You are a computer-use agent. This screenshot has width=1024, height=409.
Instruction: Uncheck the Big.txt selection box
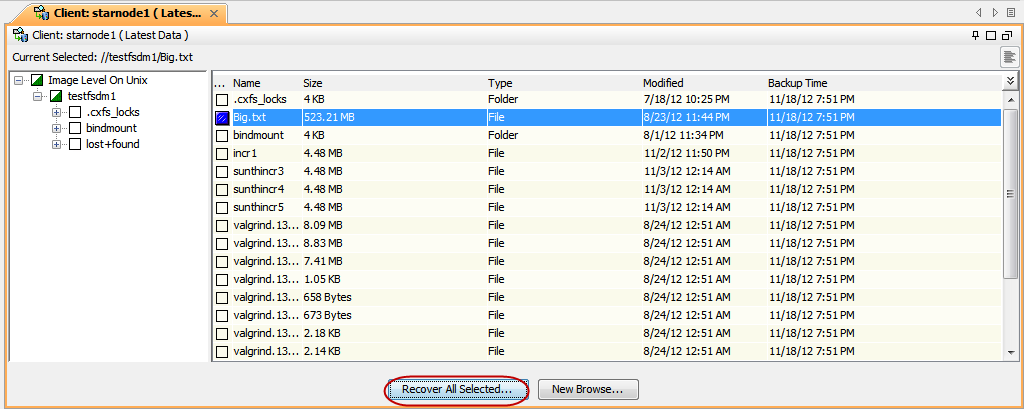[x=222, y=118]
